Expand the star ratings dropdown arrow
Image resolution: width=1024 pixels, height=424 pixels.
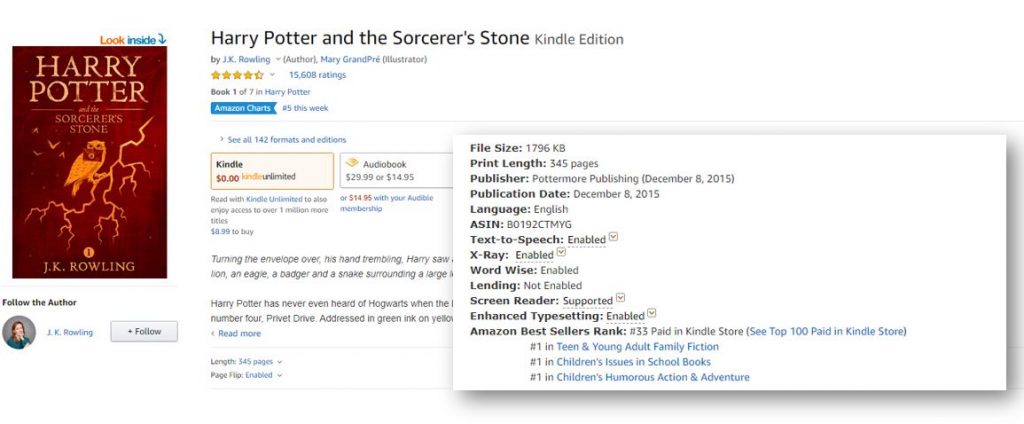coord(272,75)
